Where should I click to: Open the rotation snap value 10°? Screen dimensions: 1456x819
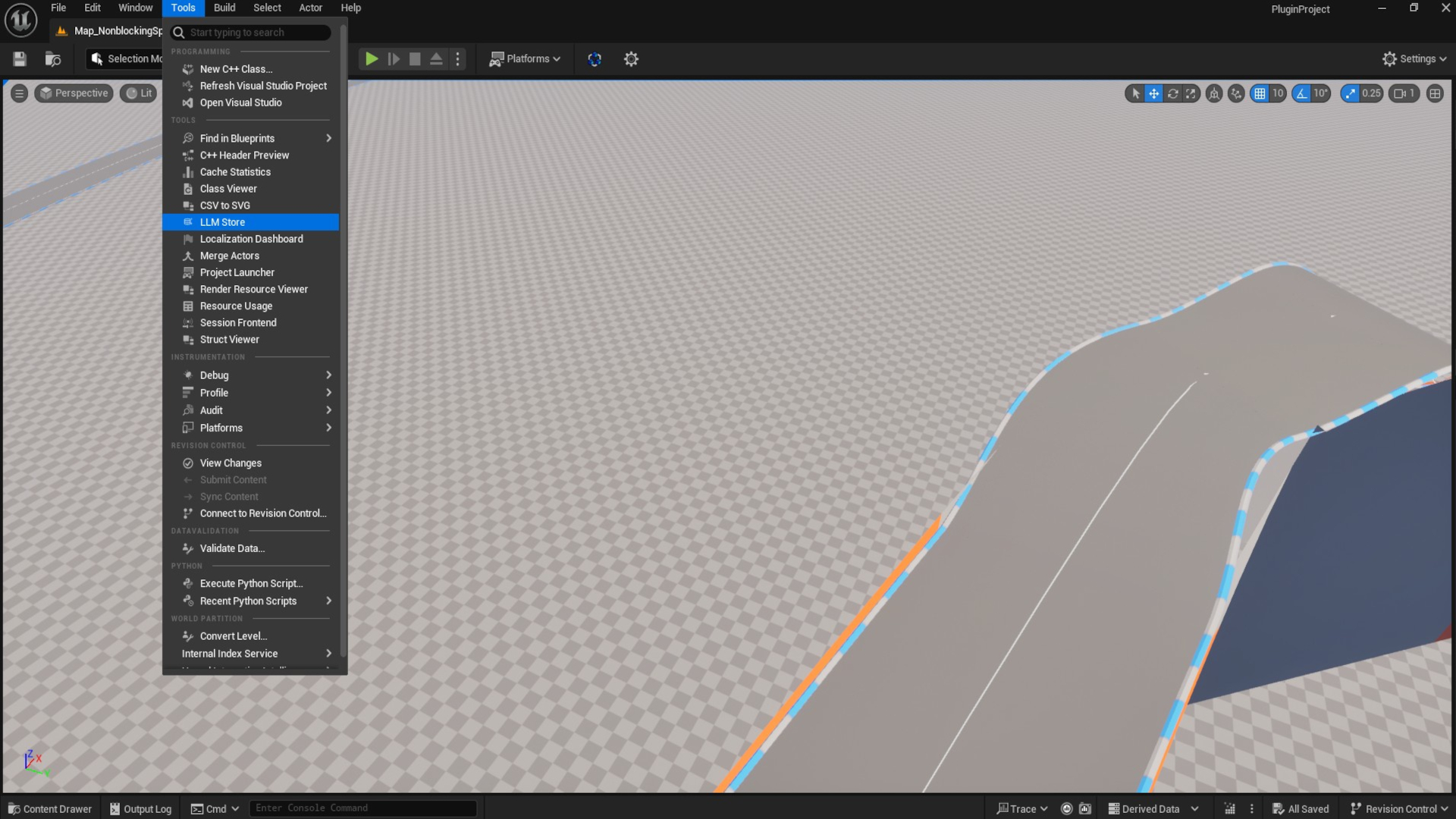tap(1321, 93)
